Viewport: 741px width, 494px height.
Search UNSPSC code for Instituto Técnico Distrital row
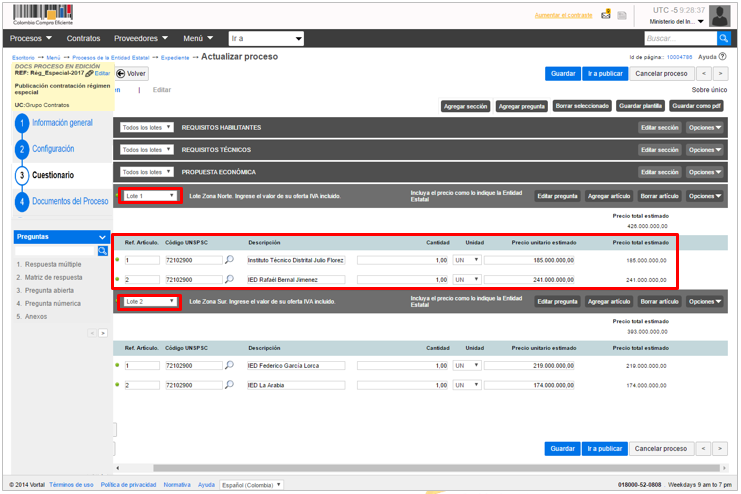[x=229, y=260]
